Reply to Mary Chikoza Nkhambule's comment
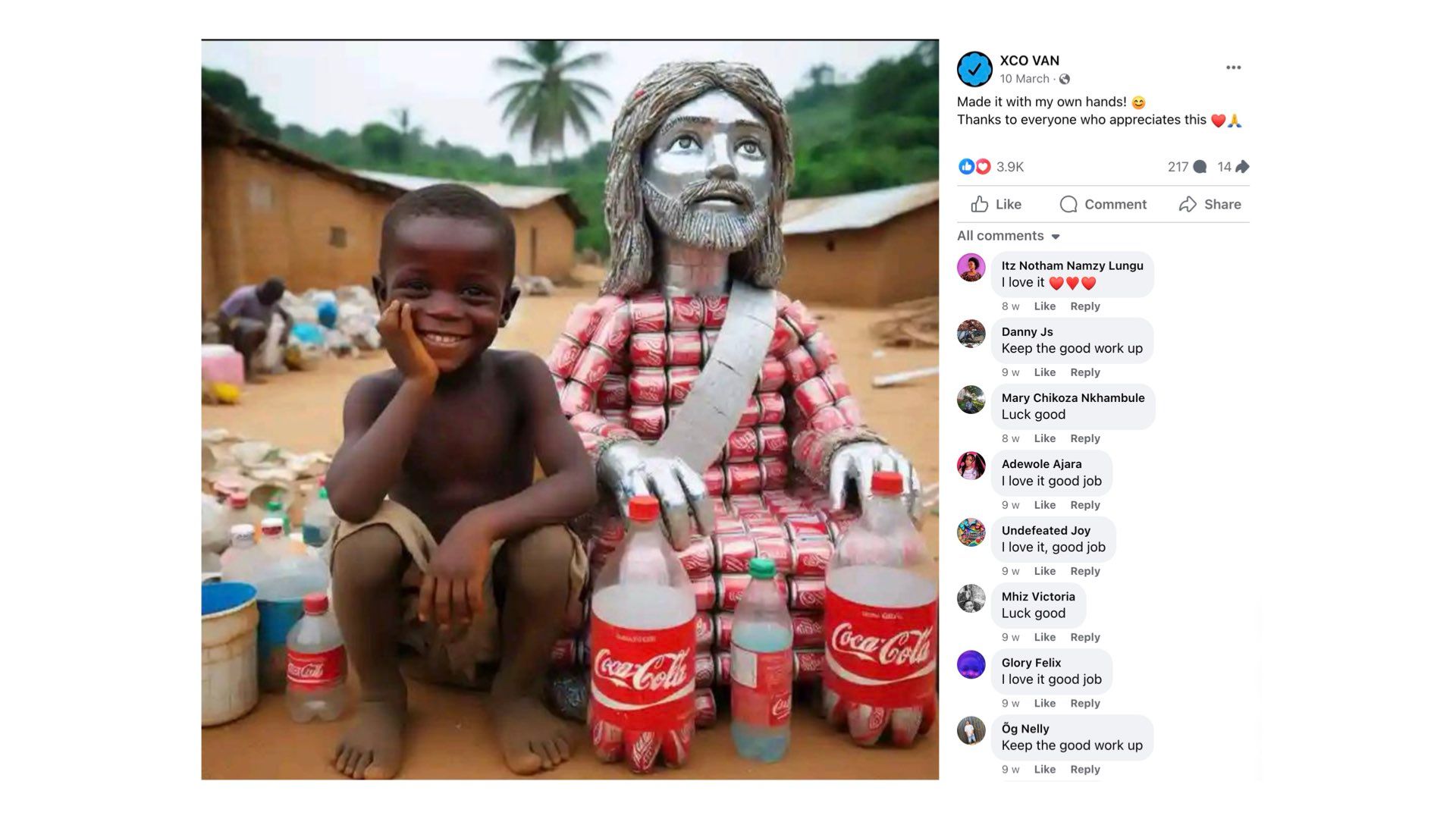The width and height of the screenshot is (1456, 819). 1084,438
